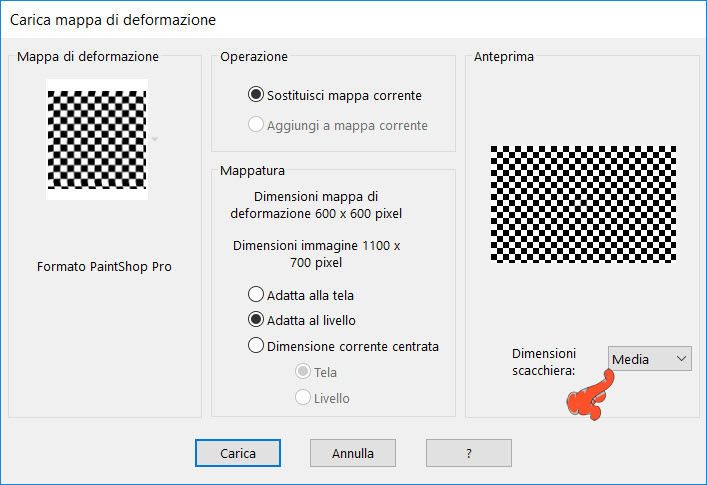
Task: Cancel with the Annulla button
Action: (x=353, y=453)
